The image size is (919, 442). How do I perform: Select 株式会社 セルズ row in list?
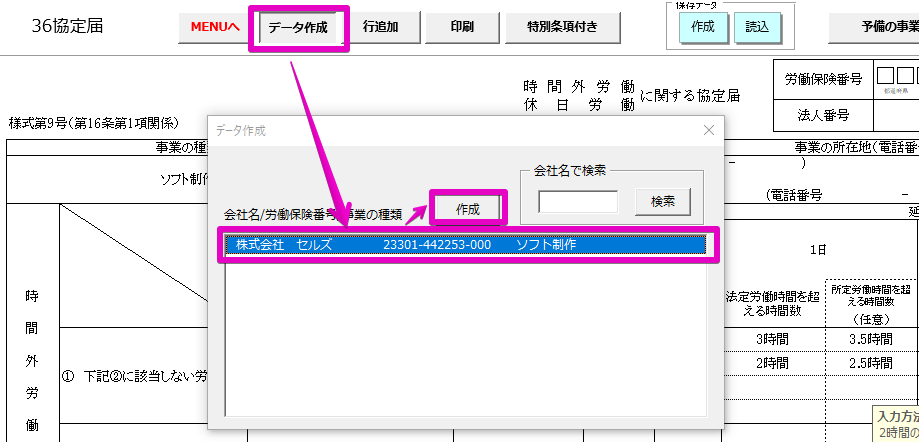coord(465,245)
